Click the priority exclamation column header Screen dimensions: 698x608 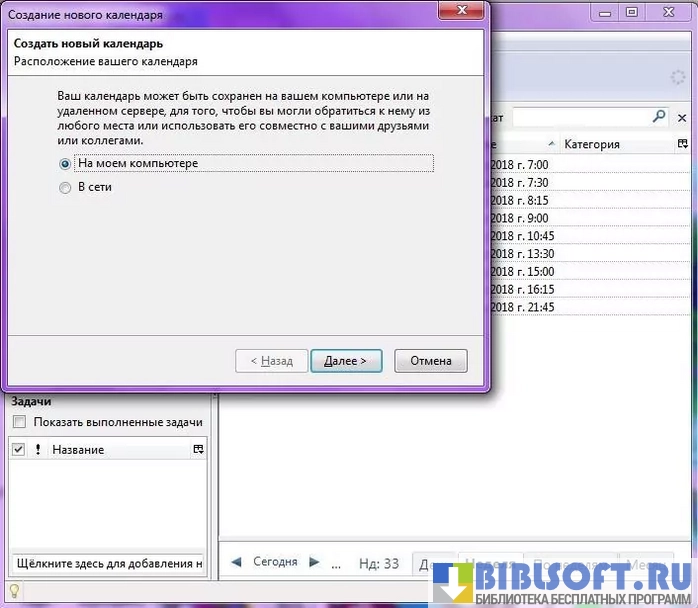click(38, 450)
